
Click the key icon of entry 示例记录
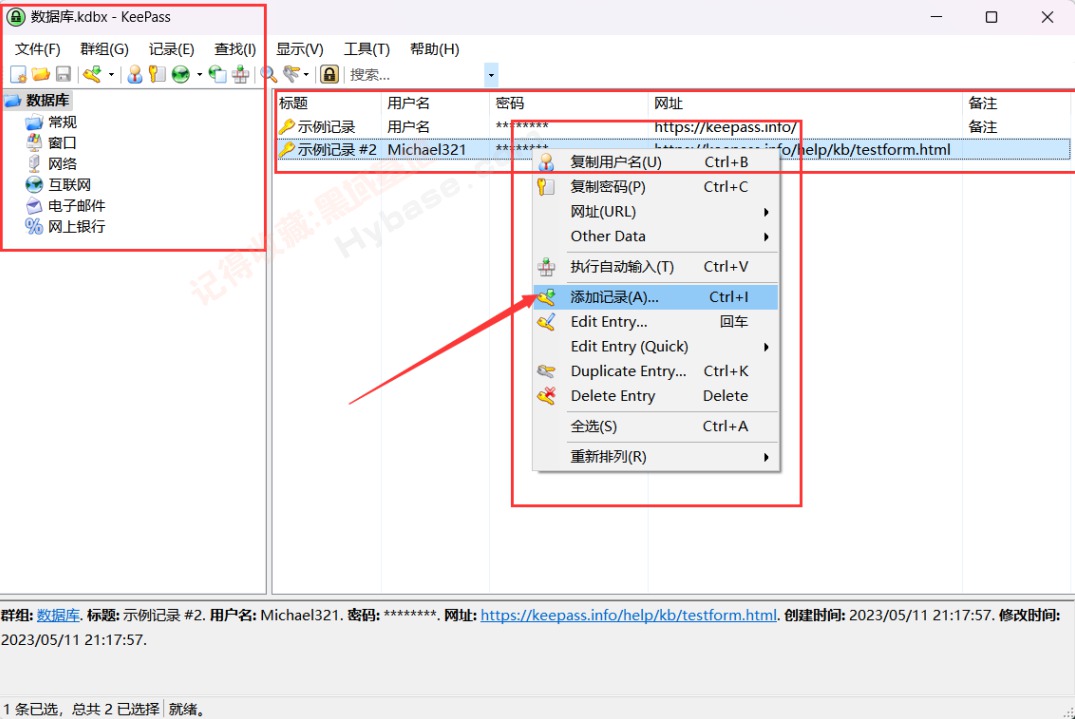287,127
